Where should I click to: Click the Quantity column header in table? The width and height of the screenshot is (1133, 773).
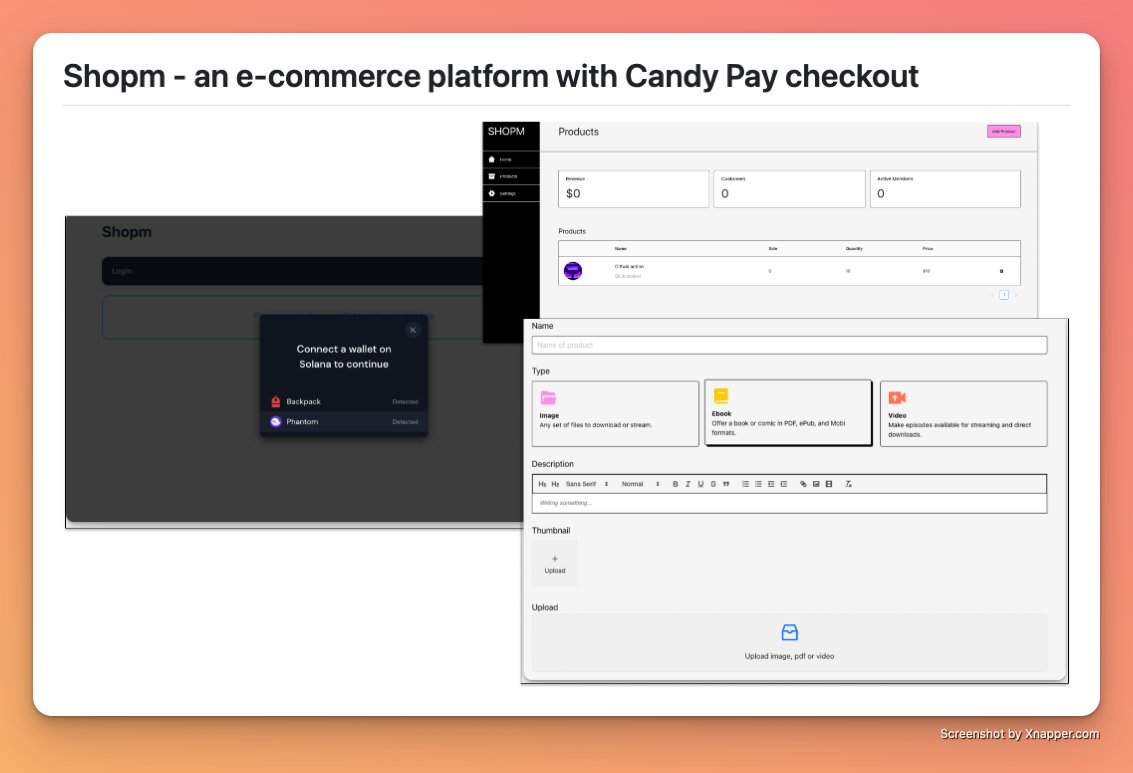click(x=854, y=249)
